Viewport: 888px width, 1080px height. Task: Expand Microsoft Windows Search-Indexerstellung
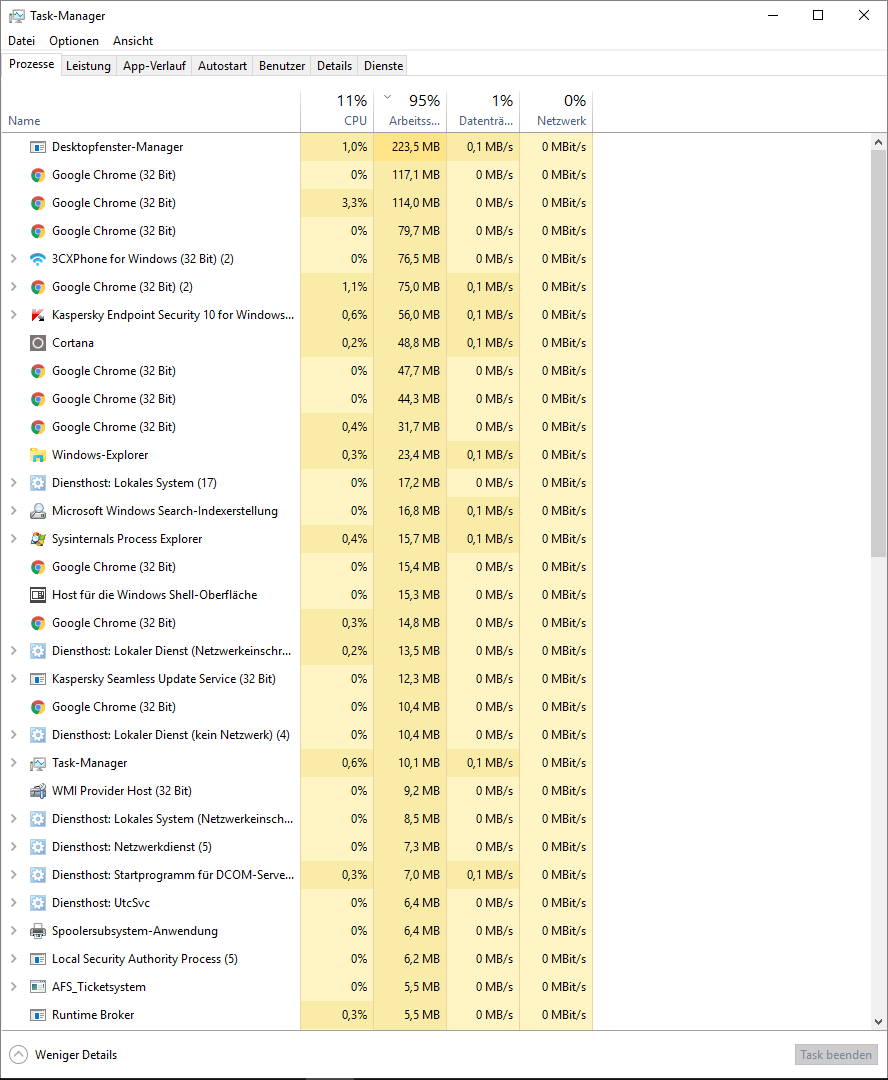13,511
